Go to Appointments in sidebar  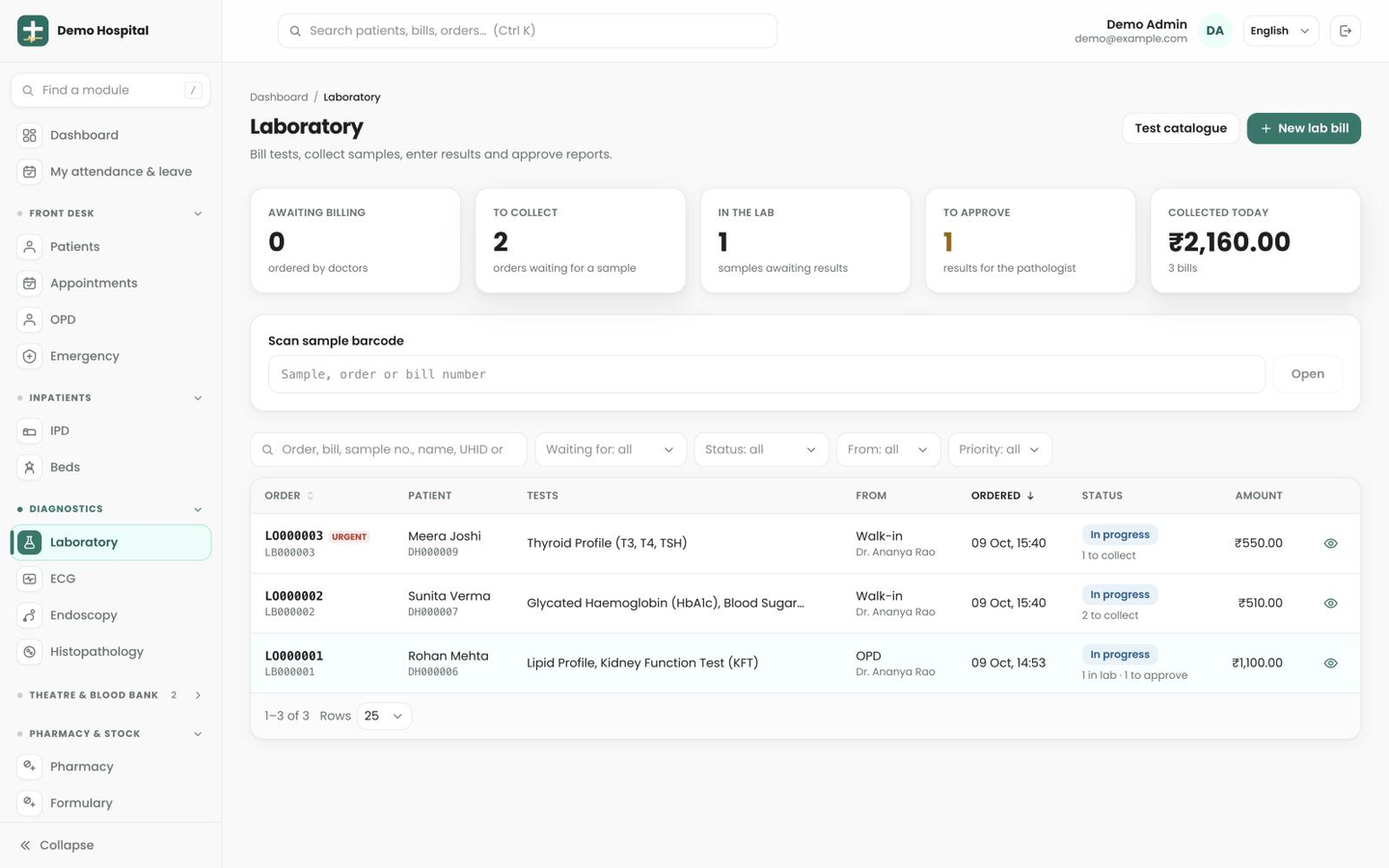pyautogui.click(x=111, y=284)
